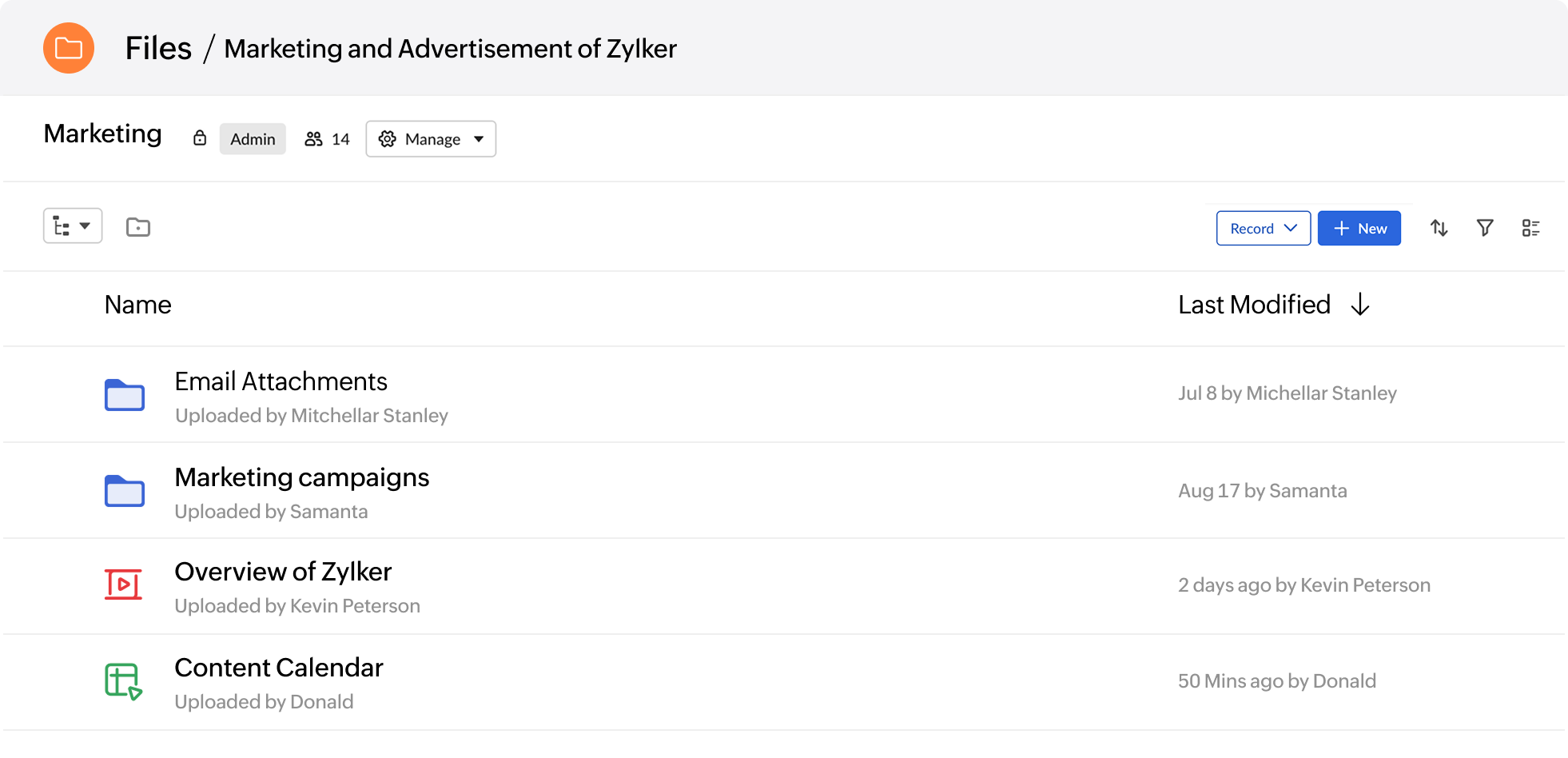This screenshot has width=1568, height=758.
Task: Open the Content Calendar file
Action: click(x=279, y=668)
